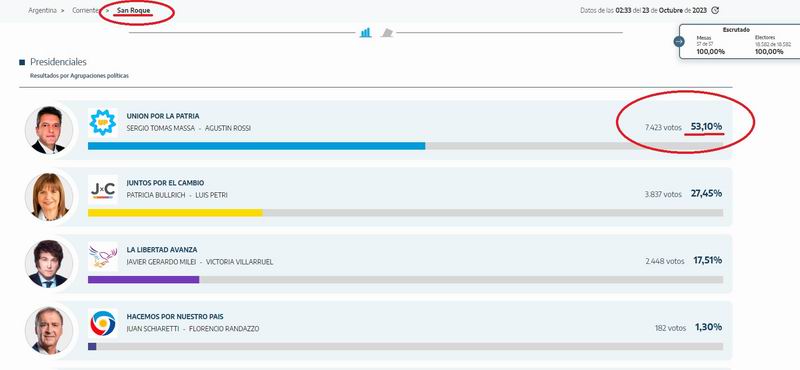Click the Escrutado panel title
The image size is (800, 370).
click(736, 30)
